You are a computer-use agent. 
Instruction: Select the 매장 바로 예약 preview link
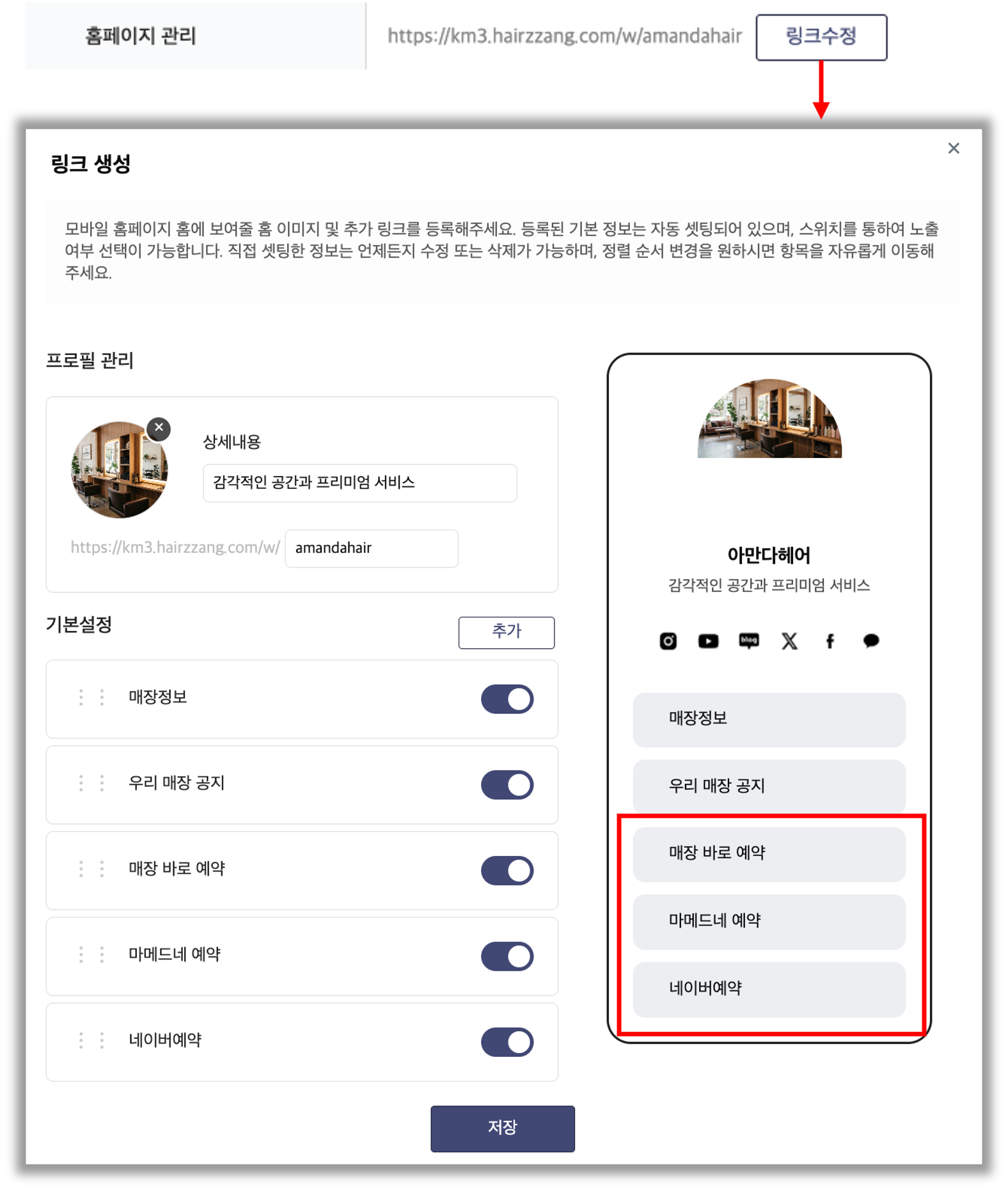(x=768, y=854)
